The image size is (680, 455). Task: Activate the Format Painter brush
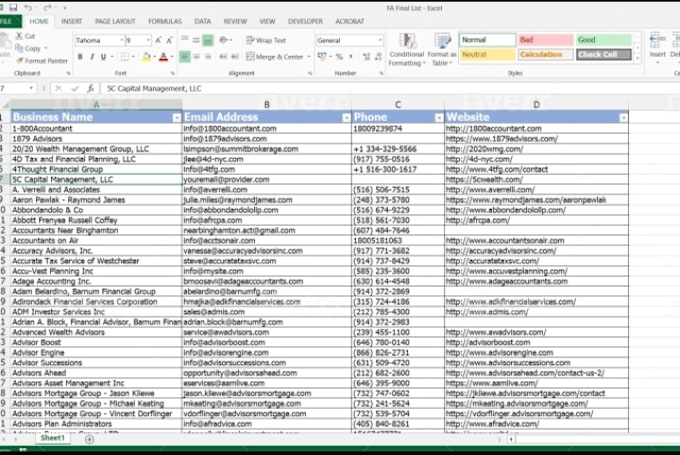pyautogui.click(x=42, y=61)
